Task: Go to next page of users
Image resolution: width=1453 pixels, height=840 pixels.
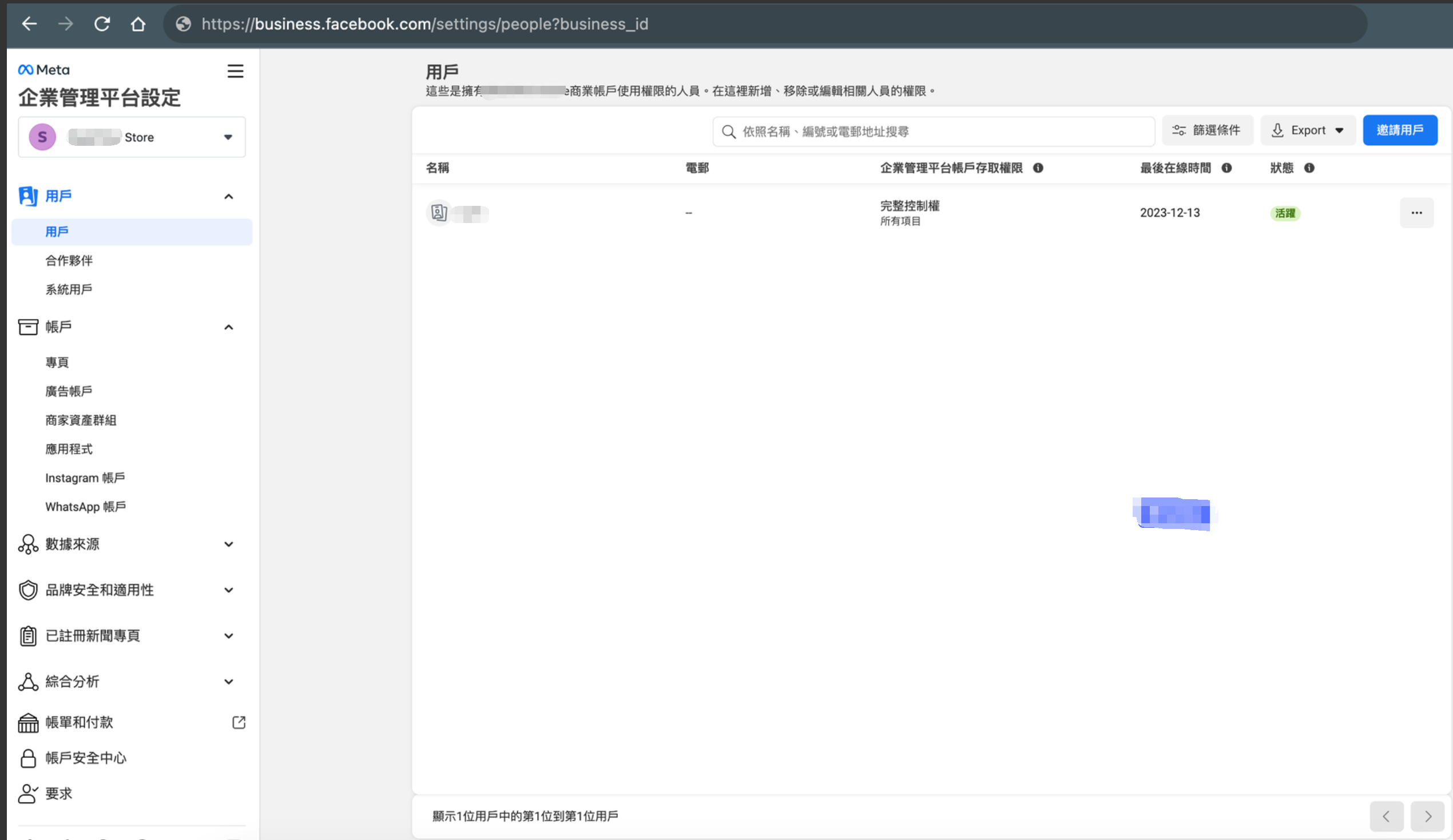Action: pyautogui.click(x=1428, y=817)
